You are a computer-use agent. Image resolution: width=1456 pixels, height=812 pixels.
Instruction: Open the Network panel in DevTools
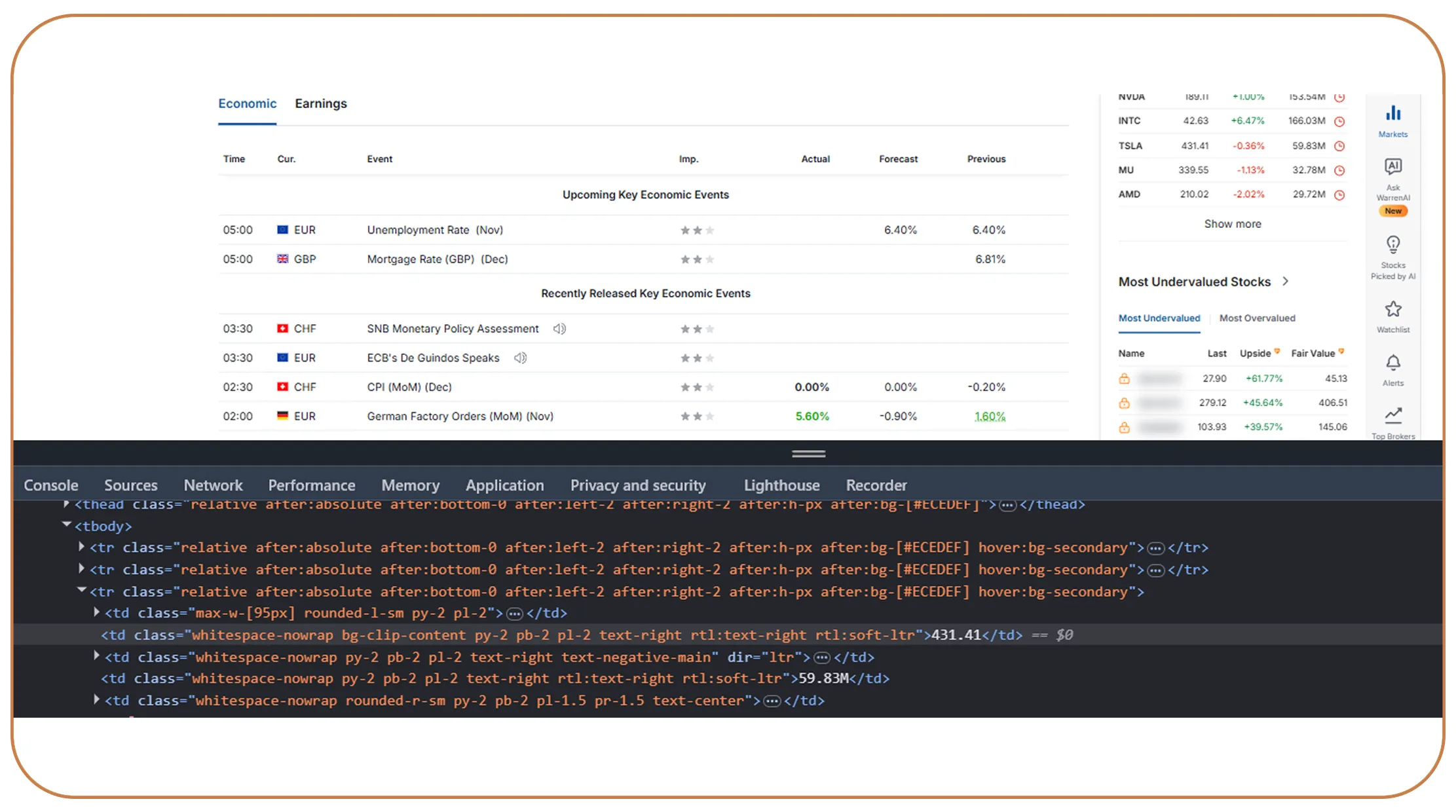(x=213, y=485)
